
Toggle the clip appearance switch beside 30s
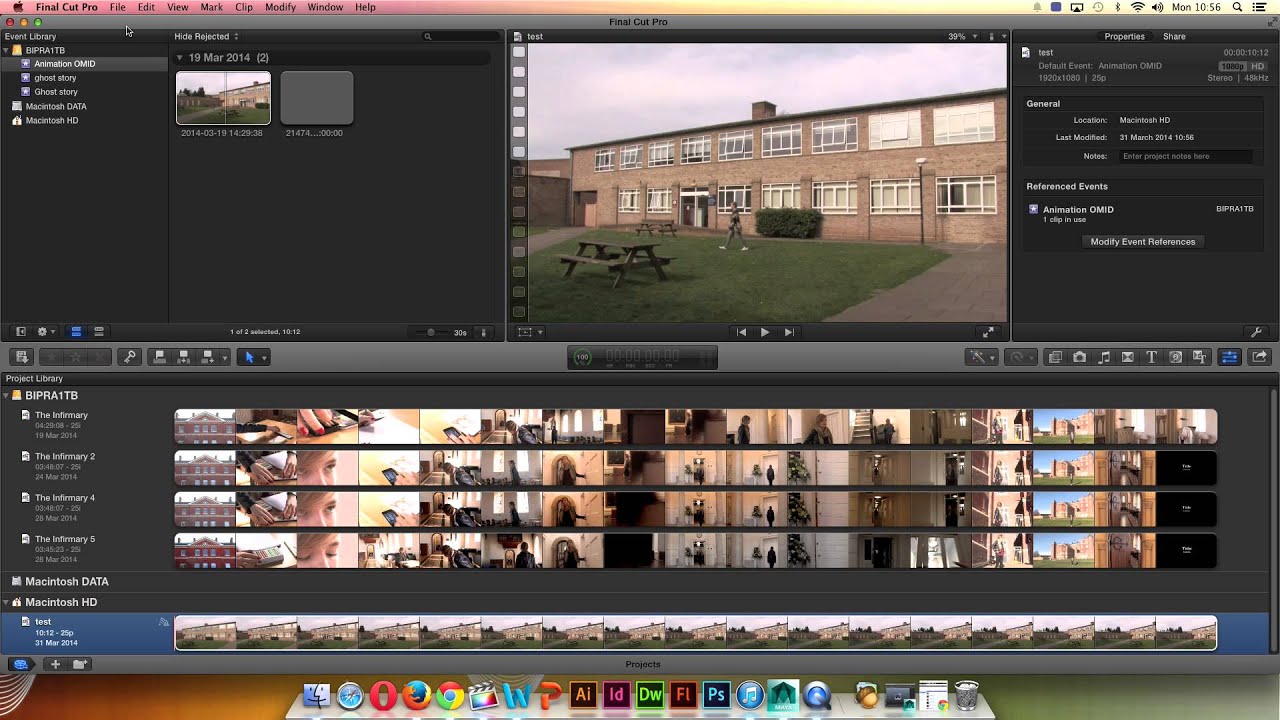click(x=484, y=332)
